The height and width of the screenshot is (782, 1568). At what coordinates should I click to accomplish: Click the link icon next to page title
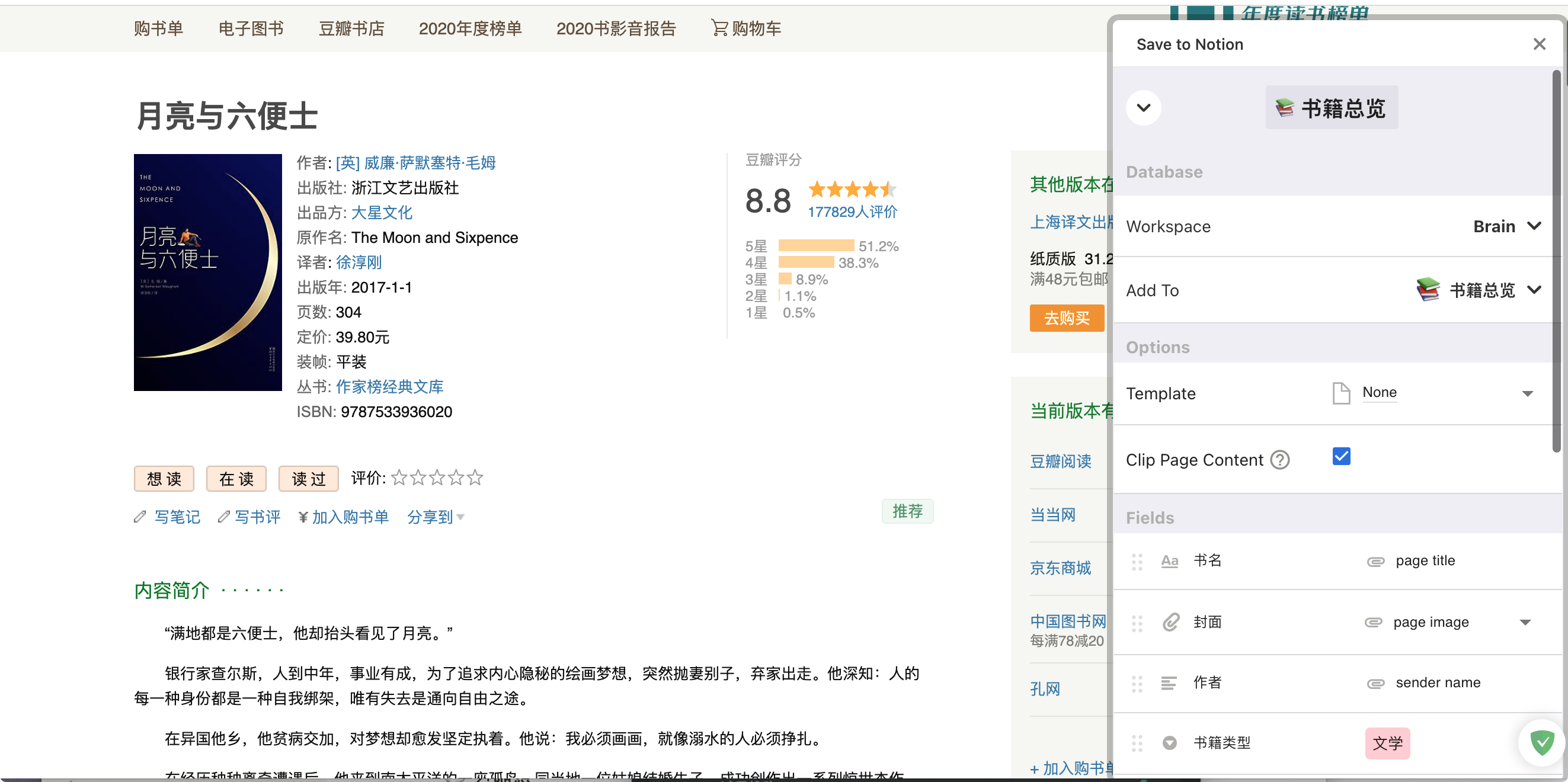point(1375,561)
